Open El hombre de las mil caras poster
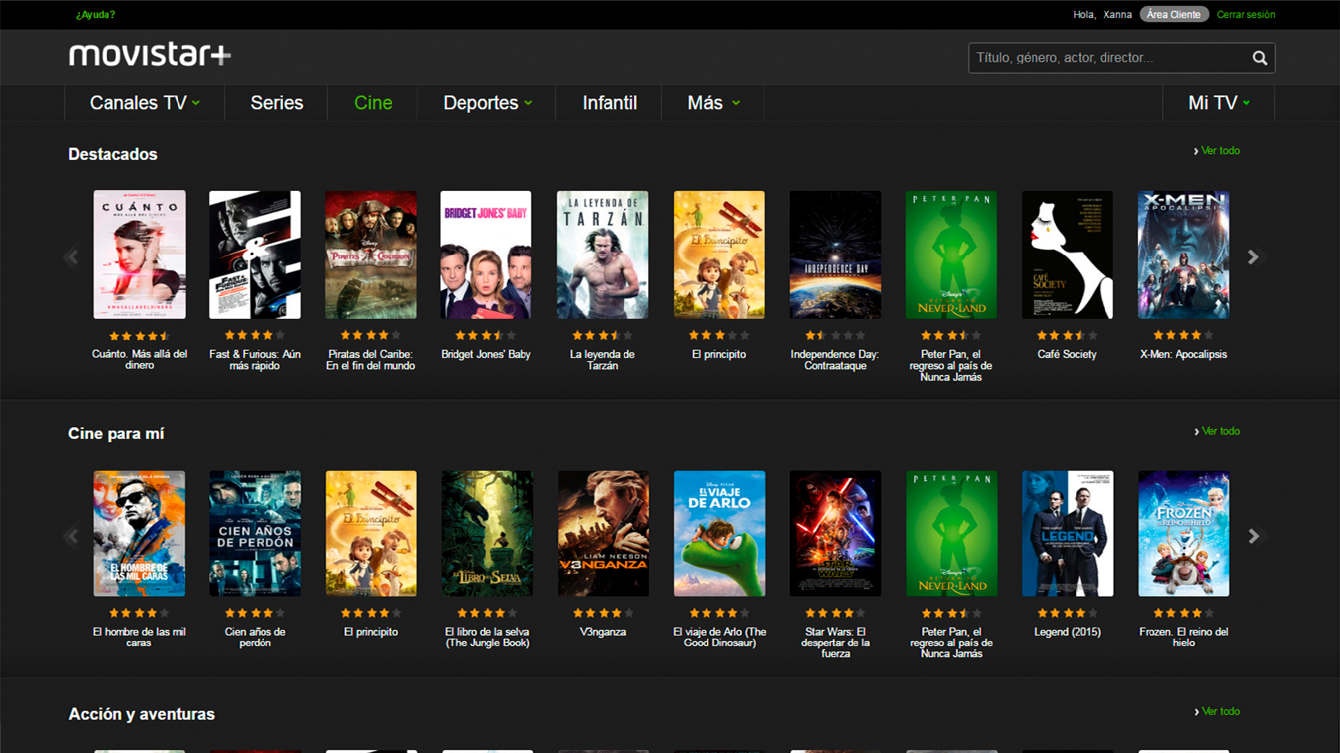The height and width of the screenshot is (753, 1340). point(139,534)
